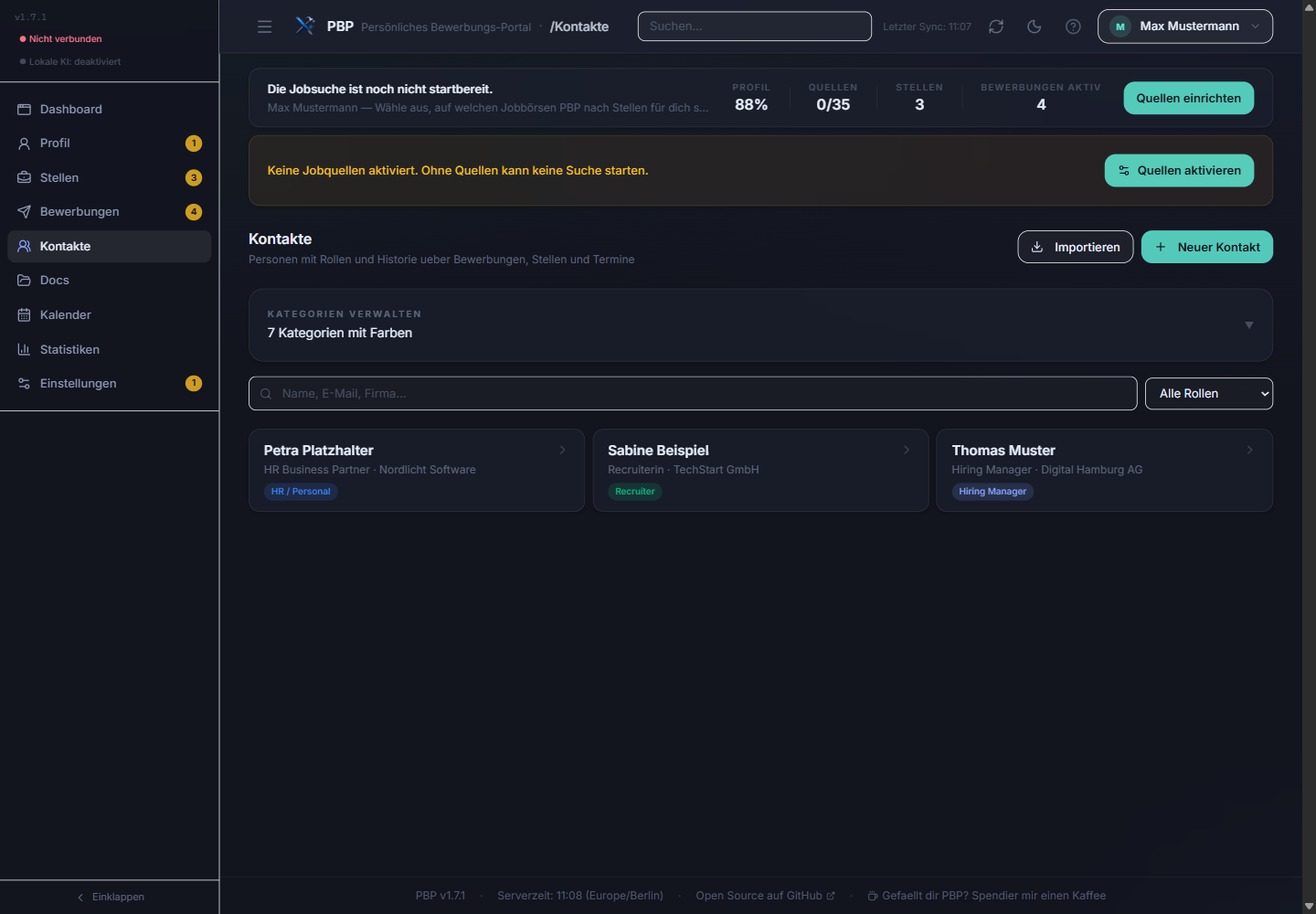Viewport: 1316px width, 914px height.
Task: Click Petra Platzhalter name
Action: 318,451
